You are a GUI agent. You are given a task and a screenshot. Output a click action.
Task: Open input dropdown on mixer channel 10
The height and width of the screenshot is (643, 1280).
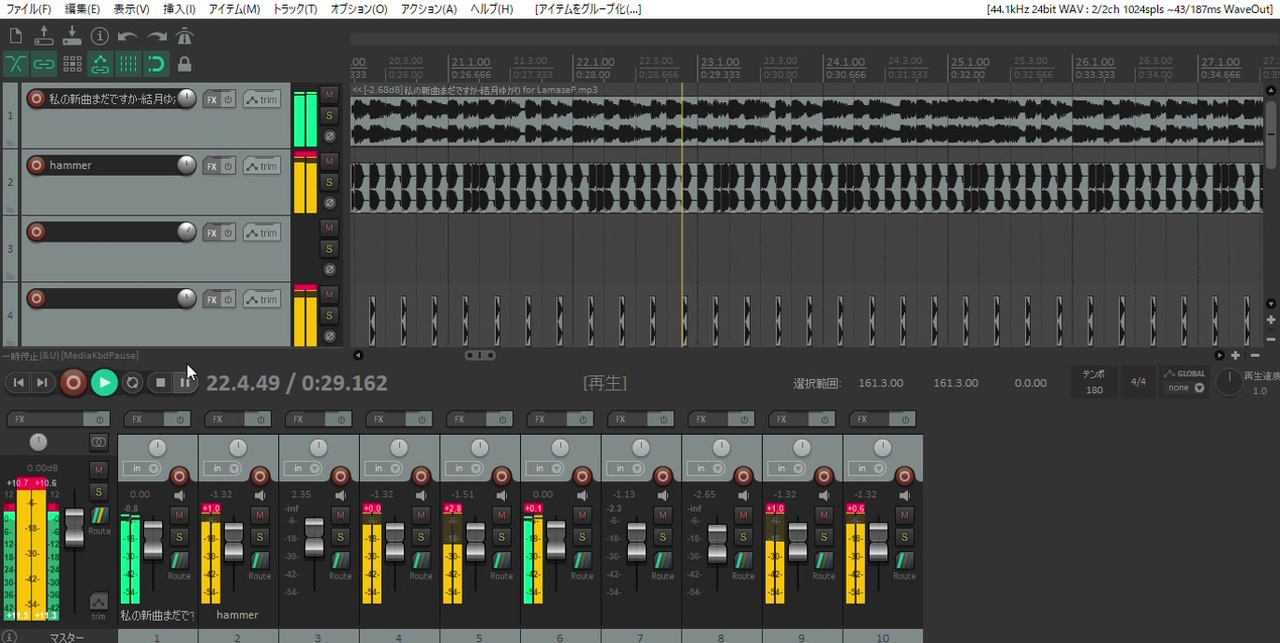coord(866,468)
